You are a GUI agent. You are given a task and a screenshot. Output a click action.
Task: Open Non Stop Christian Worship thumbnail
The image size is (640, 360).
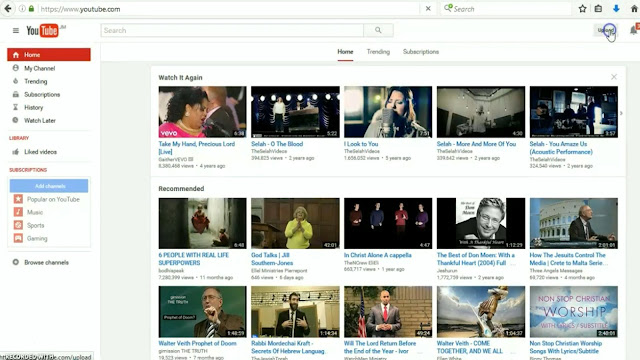[574, 311]
